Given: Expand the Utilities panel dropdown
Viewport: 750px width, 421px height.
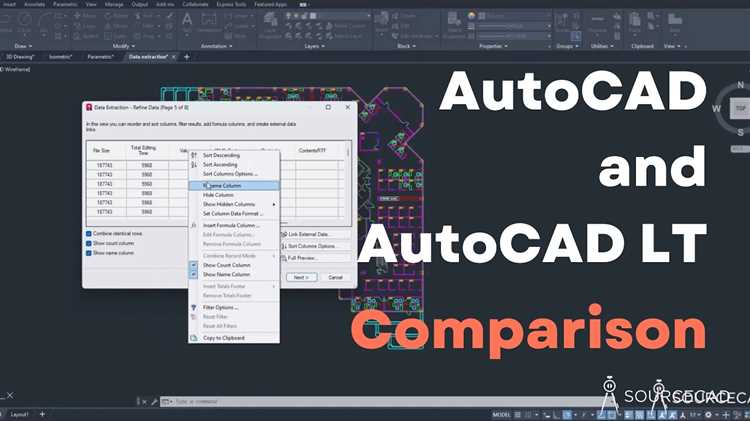Looking at the screenshot, I should (602, 46).
